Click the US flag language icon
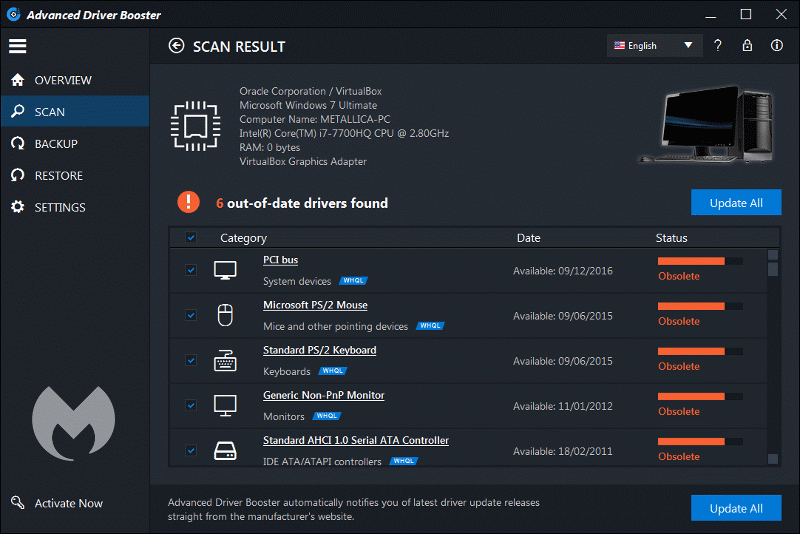The height and width of the screenshot is (534, 800). [x=619, y=45]
